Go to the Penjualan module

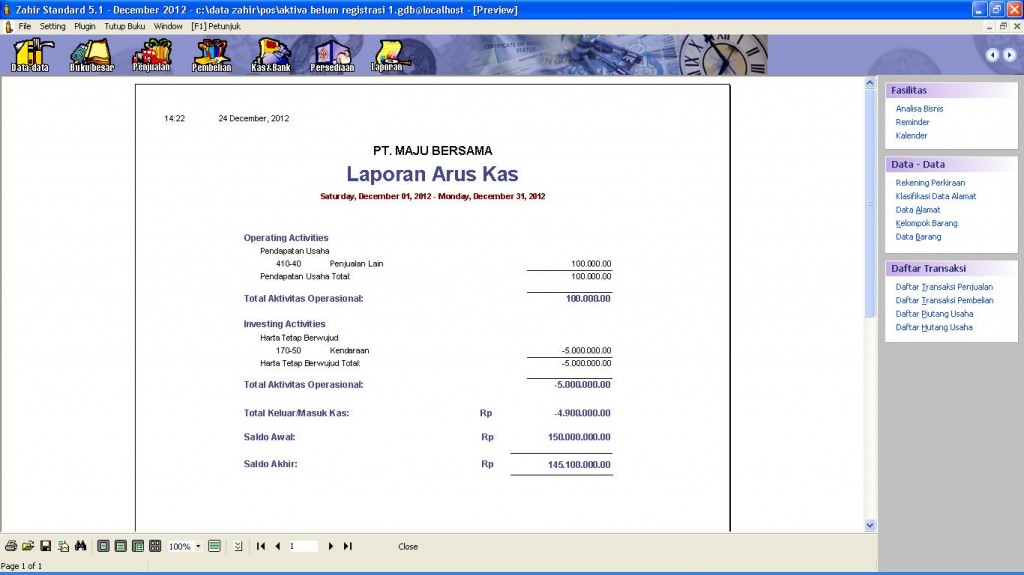pyautogui.click(x=152, y=55)
